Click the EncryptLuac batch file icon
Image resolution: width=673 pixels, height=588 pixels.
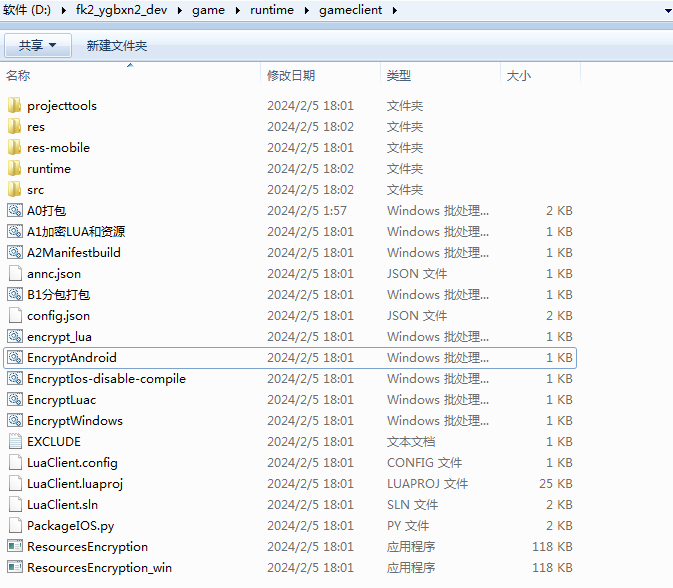point(14,399)
